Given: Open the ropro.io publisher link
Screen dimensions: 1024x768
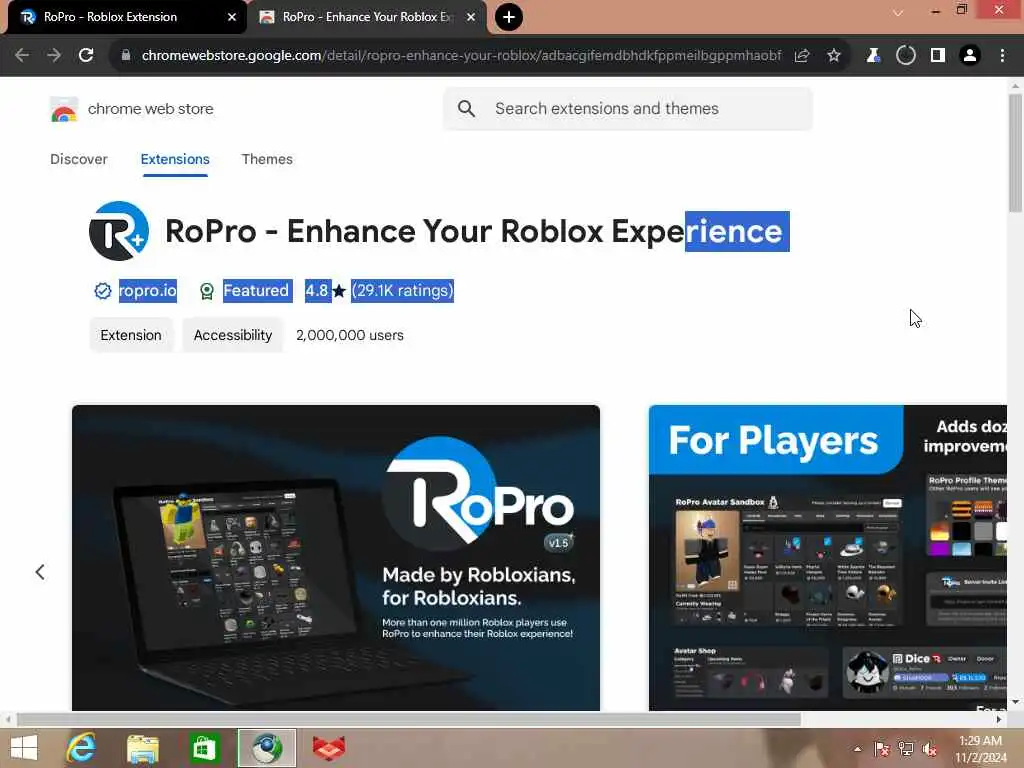Looking at the screenshot, I should point(148,291).
